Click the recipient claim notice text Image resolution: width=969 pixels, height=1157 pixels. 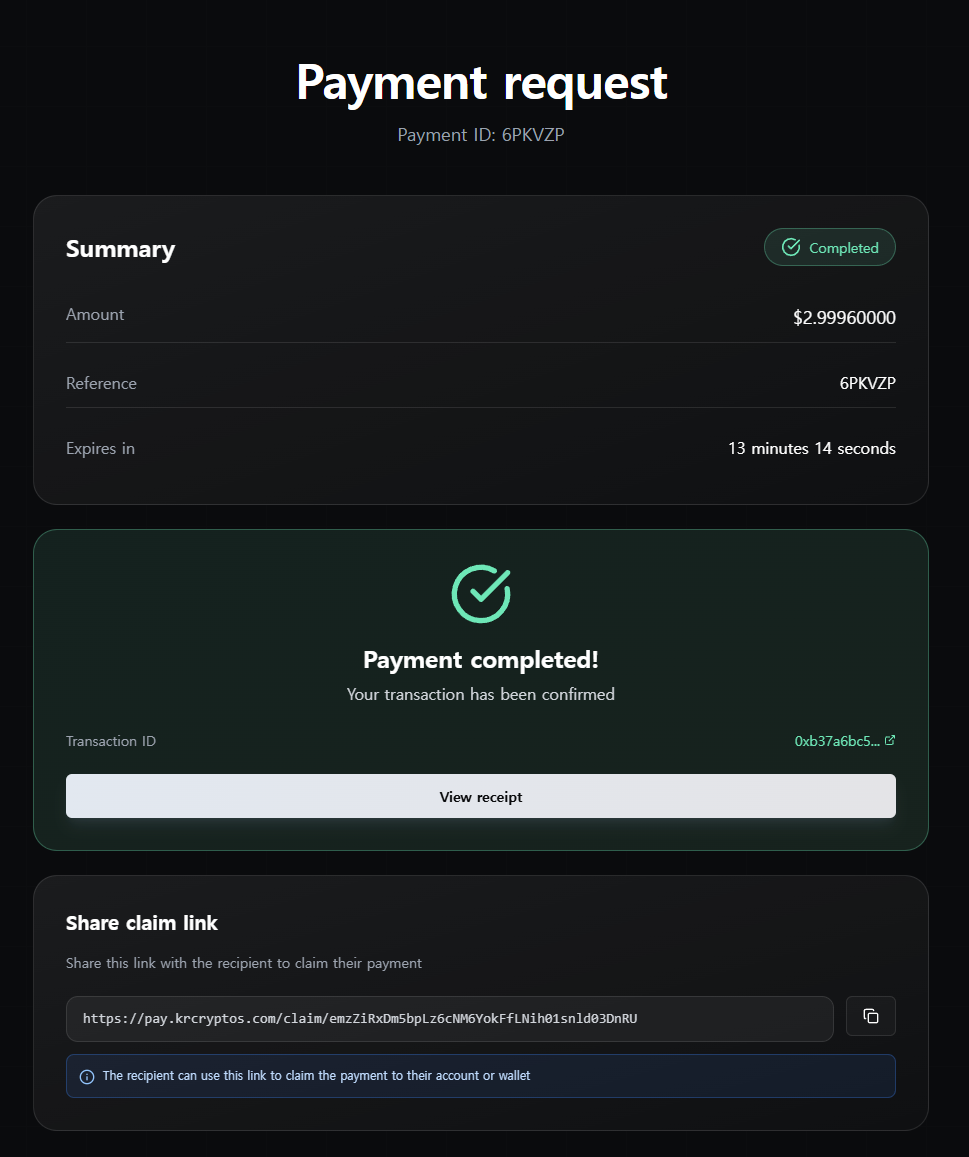(316, 1076)
